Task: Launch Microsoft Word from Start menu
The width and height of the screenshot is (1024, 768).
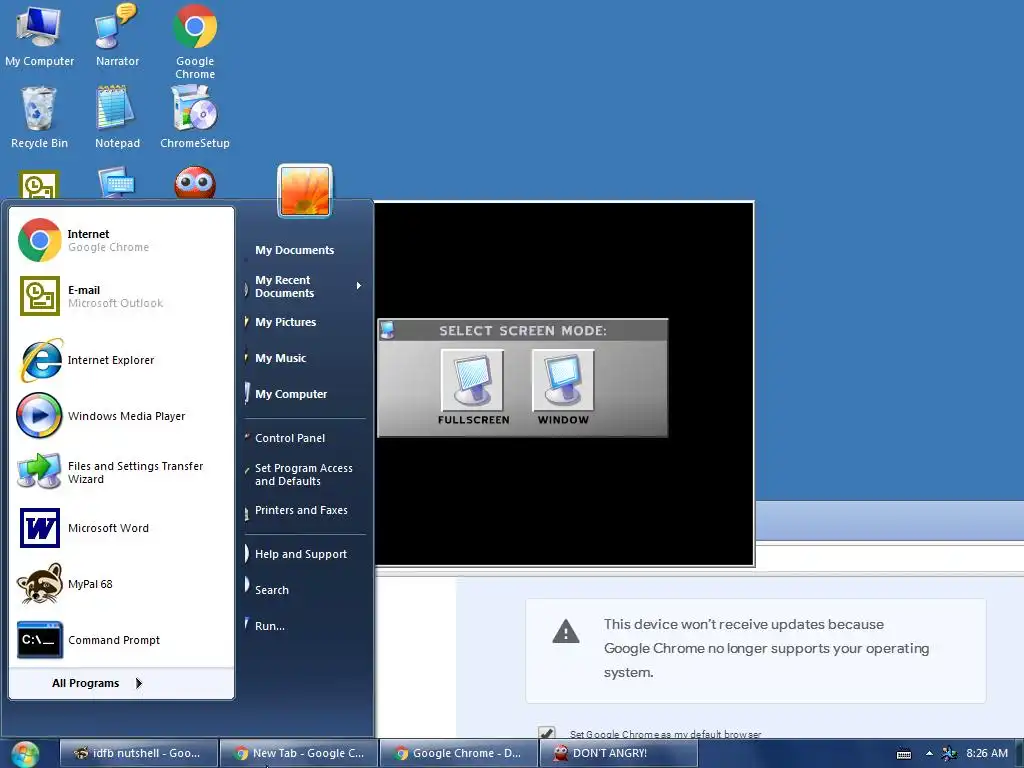Action: tap(121, 528)
